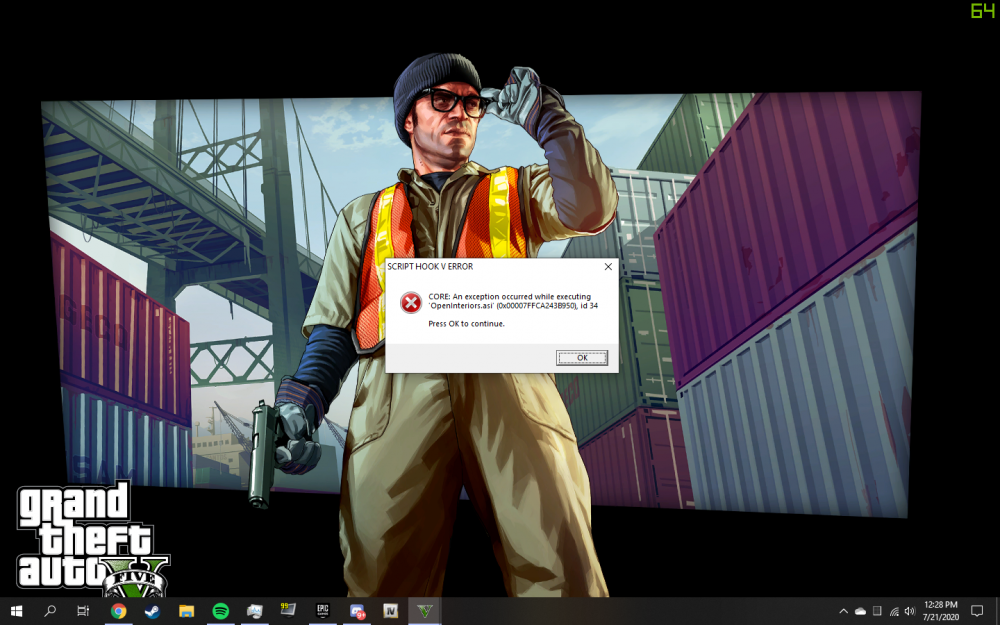Viewport: 1000px width, 625px height.
Task: Expand hidden system tray icons
Action: [x=843, y=610]
